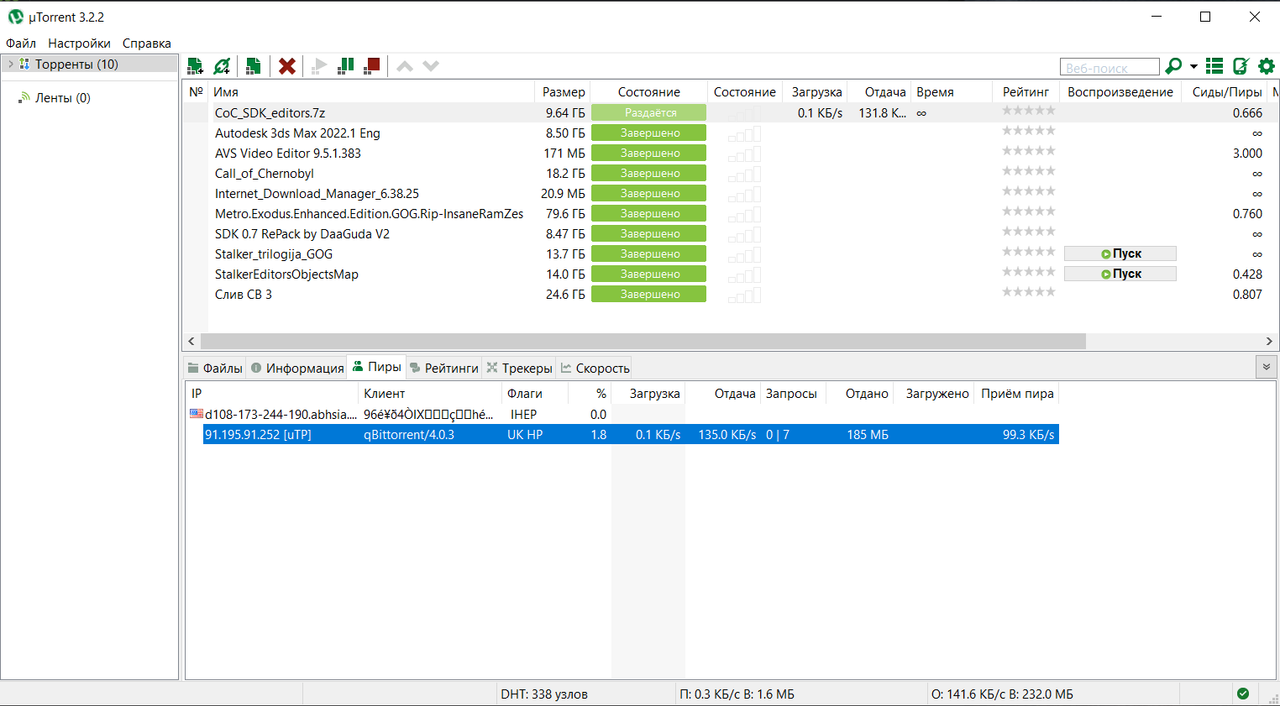
Task: Expand the Торренты (10) tree arrow
Action: (x=10, y=64)
